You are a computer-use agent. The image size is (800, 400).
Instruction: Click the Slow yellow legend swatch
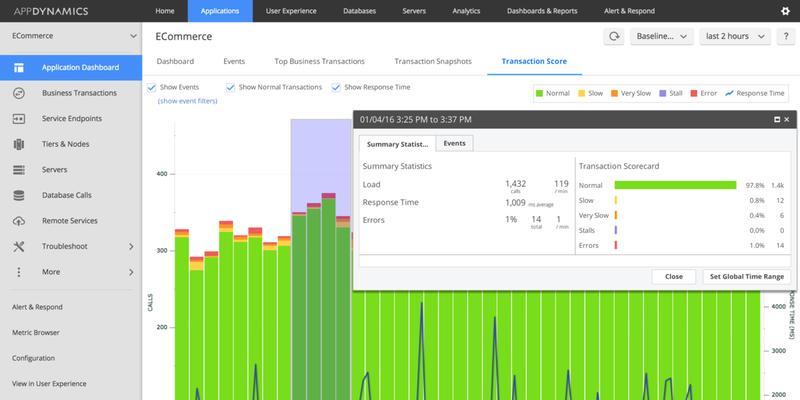coord(582,93)
